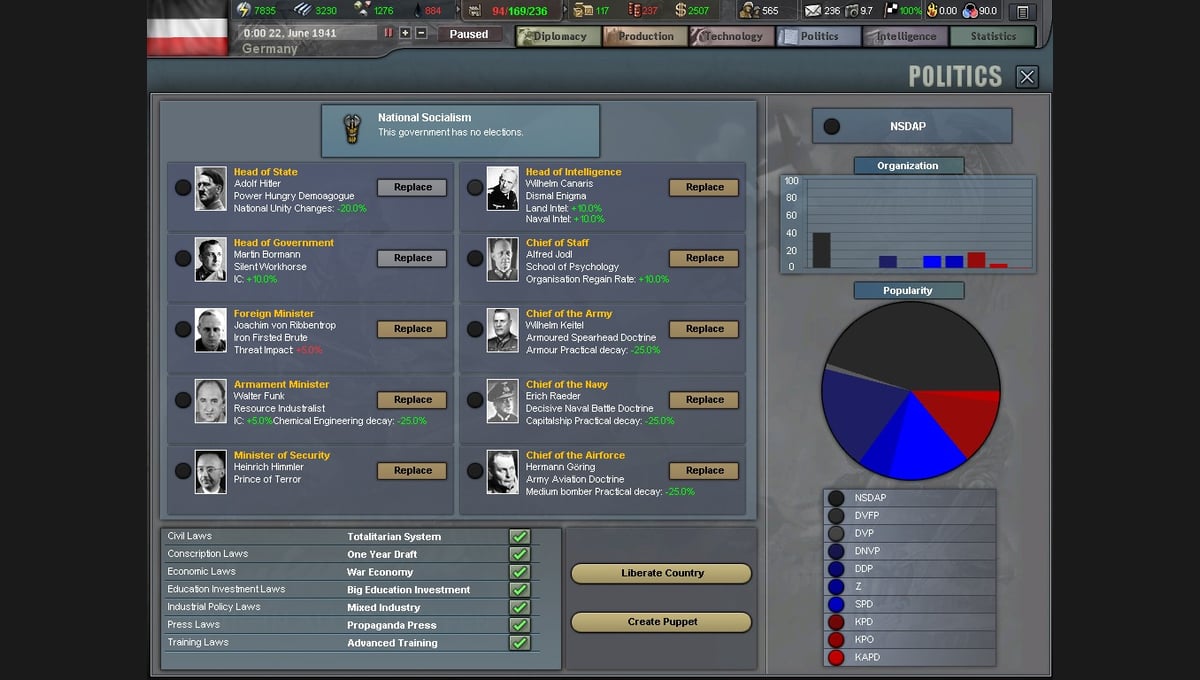Screen dimensions: 1200x680
Task: Click the dissent fist icon showing 0.00
Action: tap(932, 11)
